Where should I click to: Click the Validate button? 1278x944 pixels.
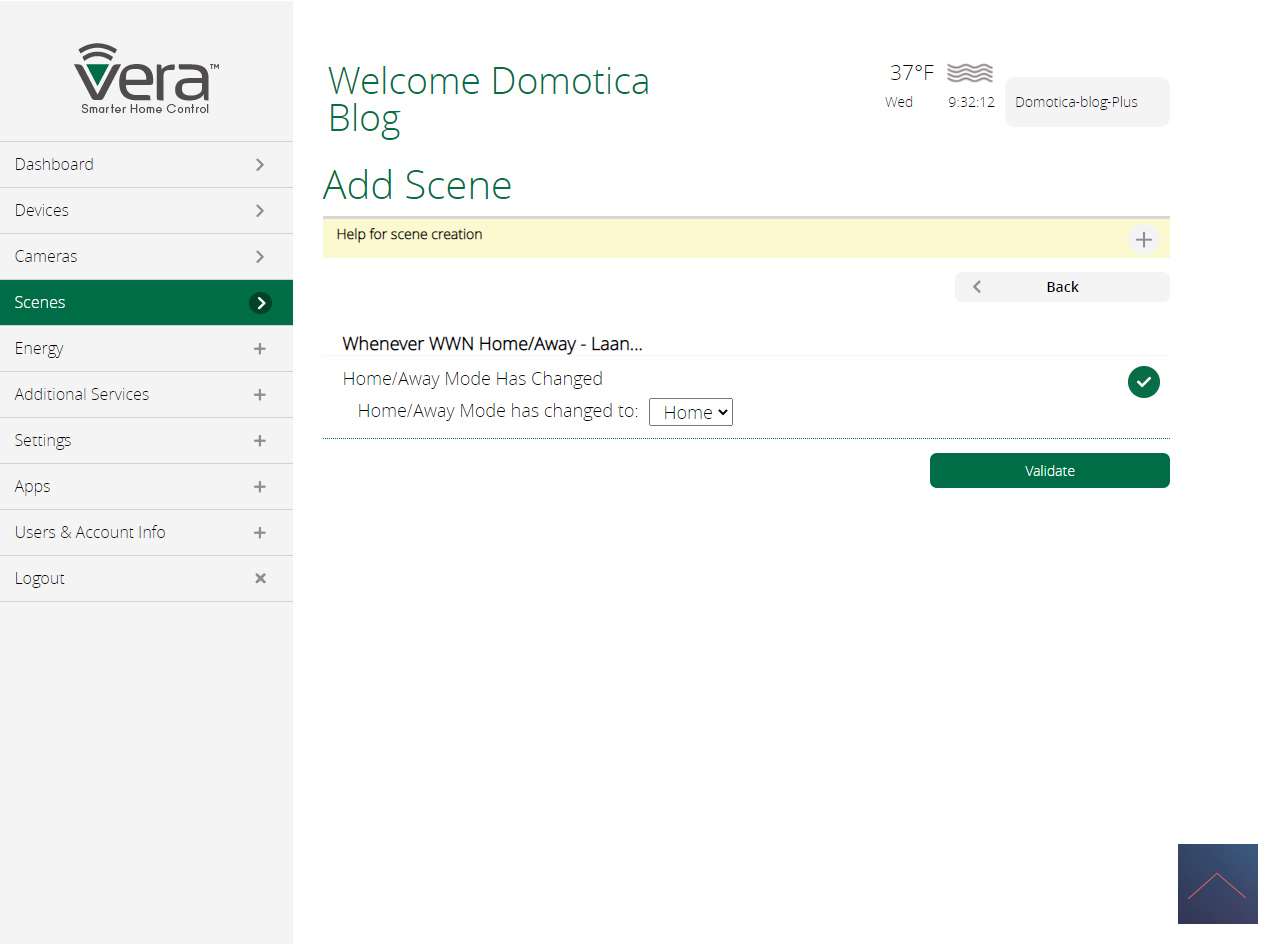click(1049, 471)
